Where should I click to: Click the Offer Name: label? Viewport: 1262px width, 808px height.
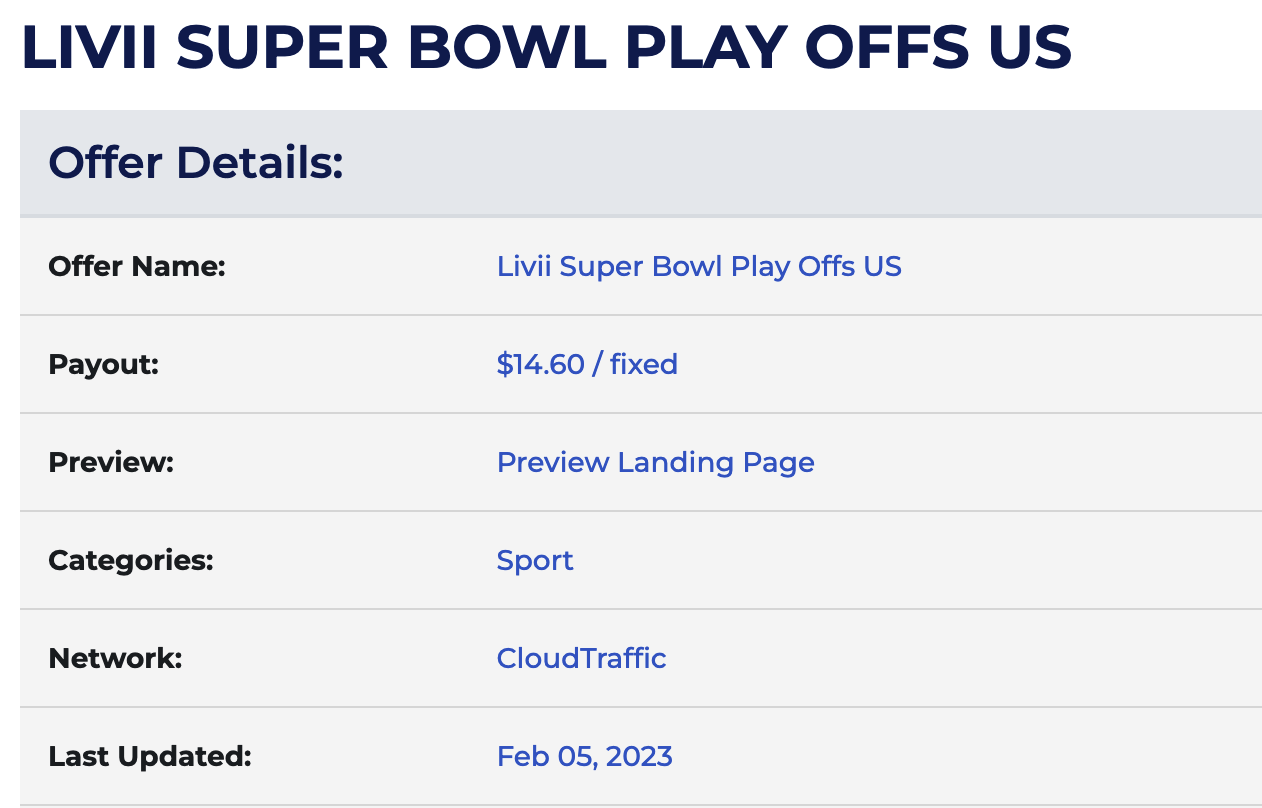[137, 267]
